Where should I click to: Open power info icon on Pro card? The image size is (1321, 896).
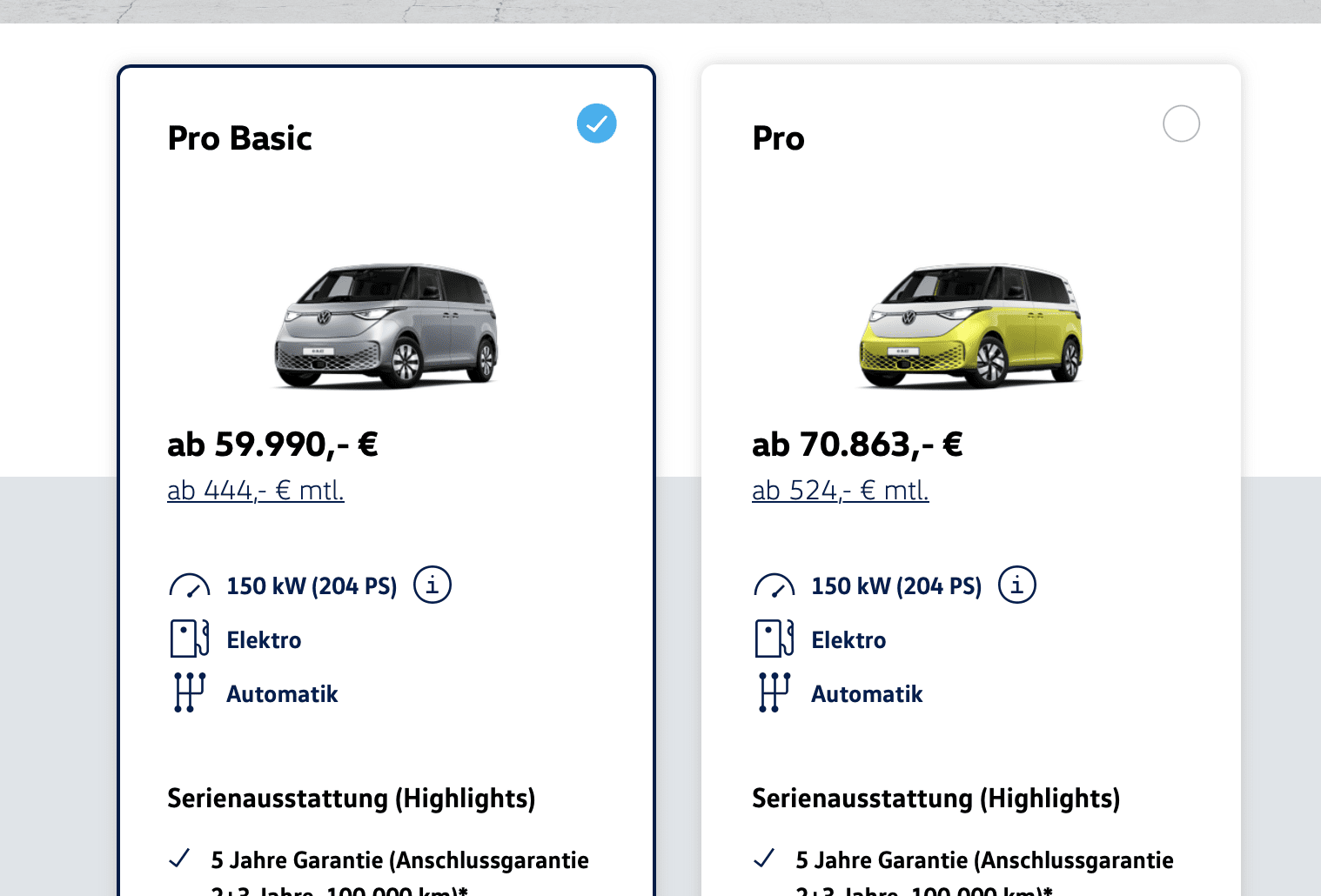(1017, 585)
